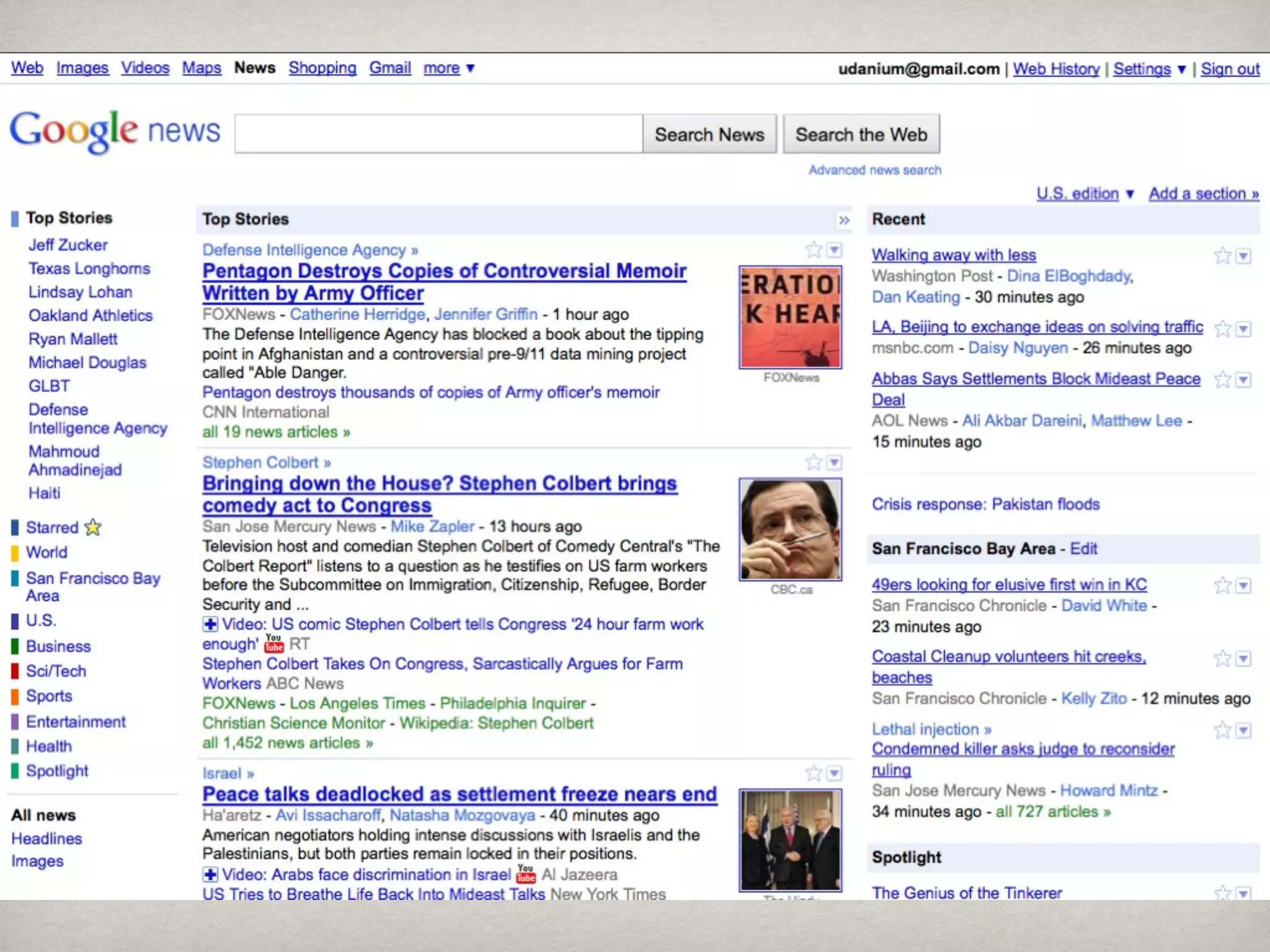
Task: Click the Stephen Colbert photo thumbnail
Action: click(790, 530)
